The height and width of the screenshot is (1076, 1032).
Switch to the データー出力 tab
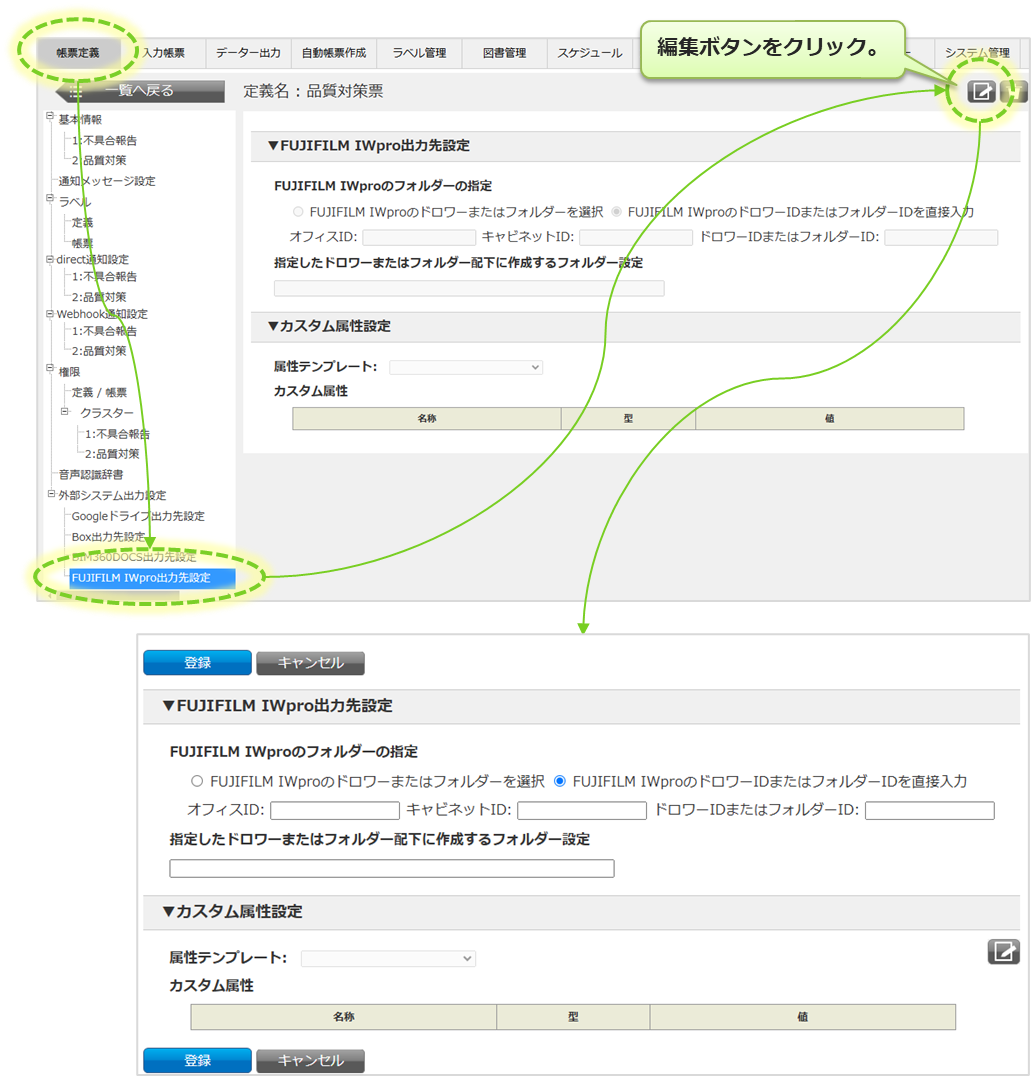tap(248, 53)
